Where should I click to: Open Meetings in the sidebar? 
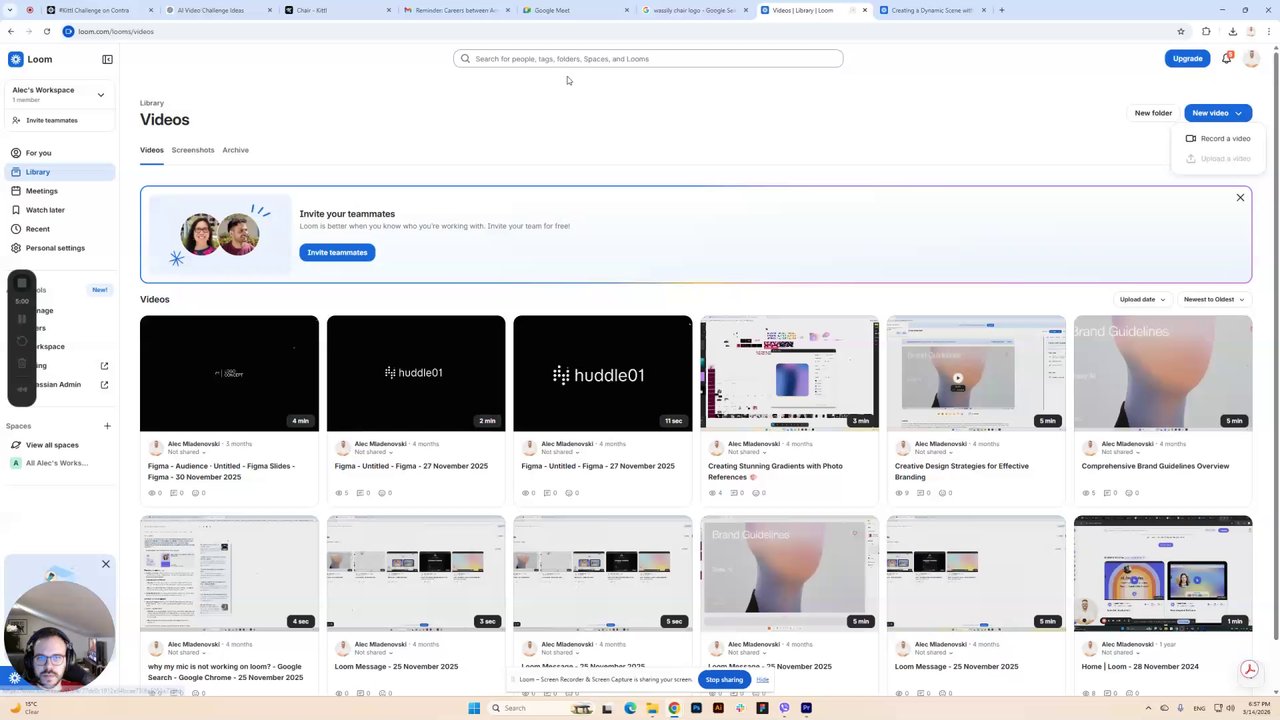coord(59,191)
